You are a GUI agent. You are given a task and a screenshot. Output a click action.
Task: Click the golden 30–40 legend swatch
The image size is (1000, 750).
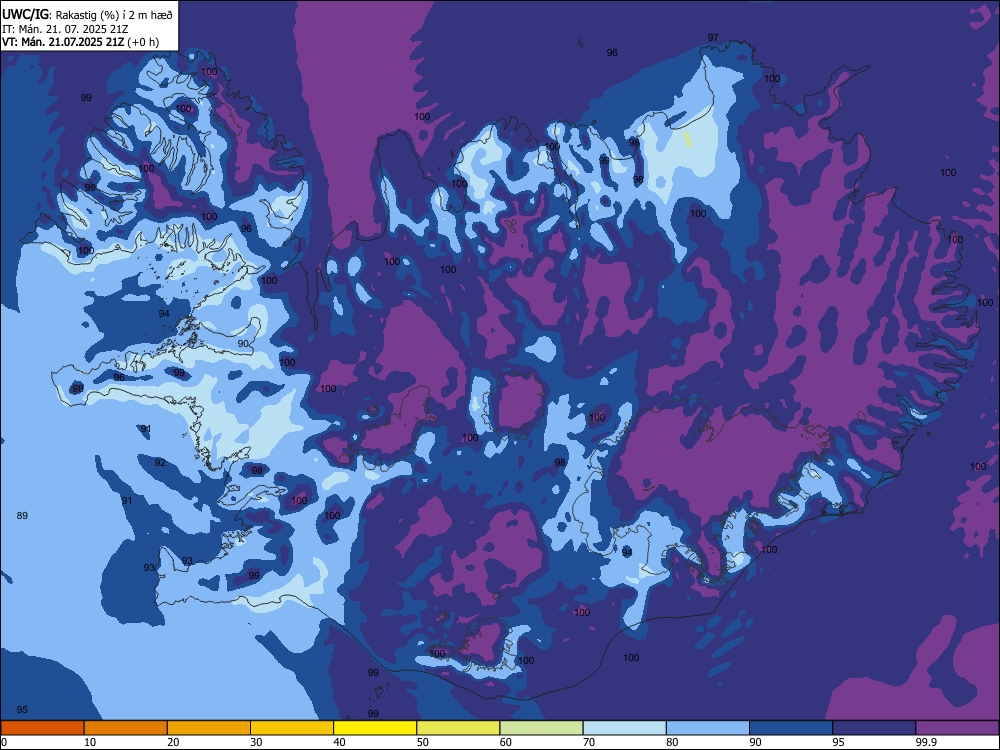(292, 728)
